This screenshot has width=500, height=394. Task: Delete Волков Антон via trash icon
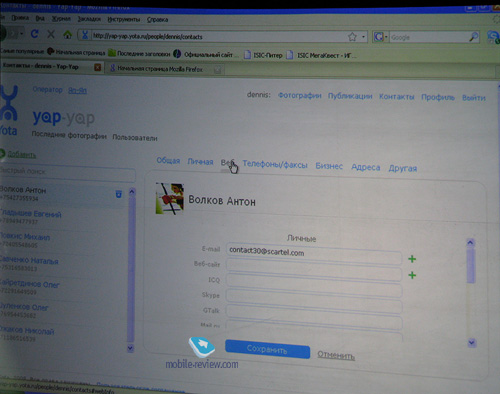(118, 194)
